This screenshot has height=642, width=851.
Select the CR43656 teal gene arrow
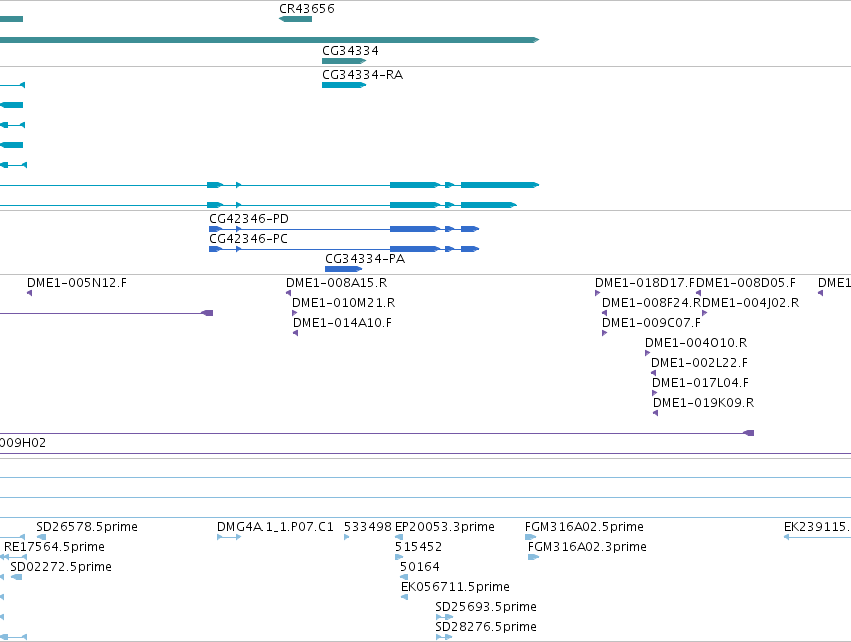[295, 19]
